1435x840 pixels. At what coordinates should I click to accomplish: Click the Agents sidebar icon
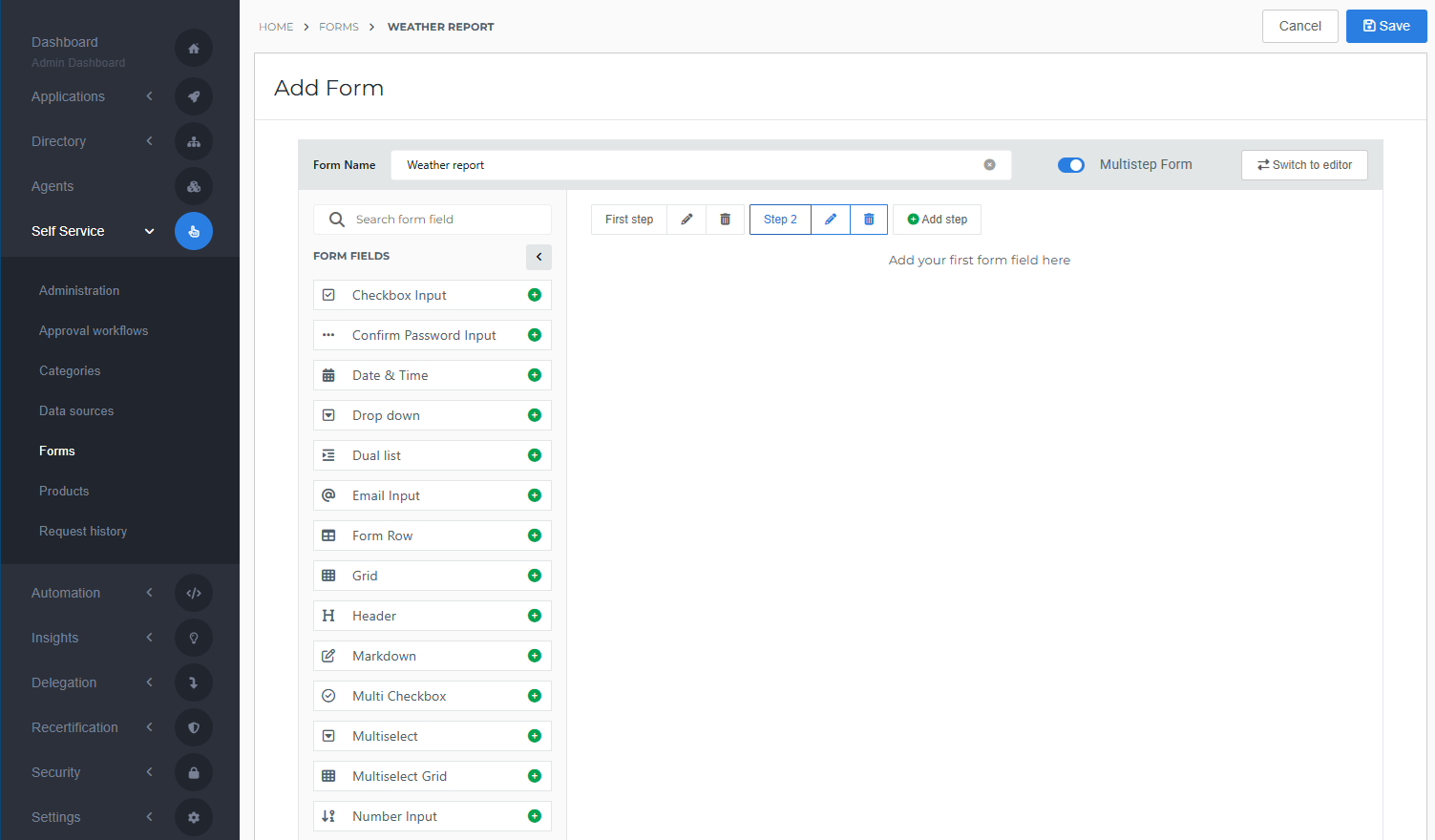pyautogui.click(x=193, y=185)
